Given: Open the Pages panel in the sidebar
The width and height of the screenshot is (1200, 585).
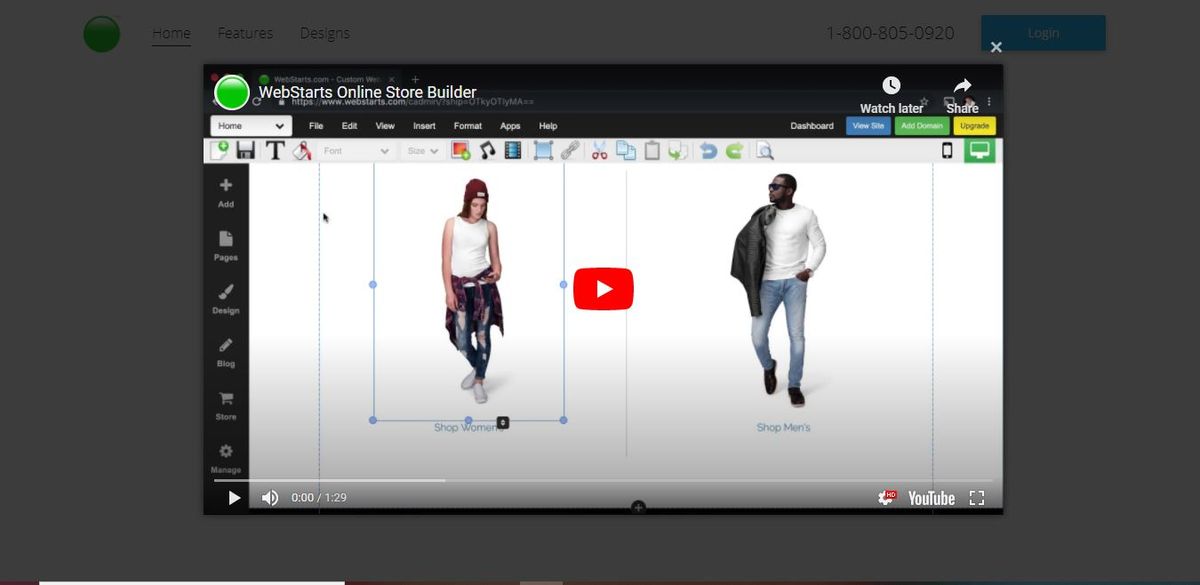Looking at the screenshot, I should pos(225,243).
